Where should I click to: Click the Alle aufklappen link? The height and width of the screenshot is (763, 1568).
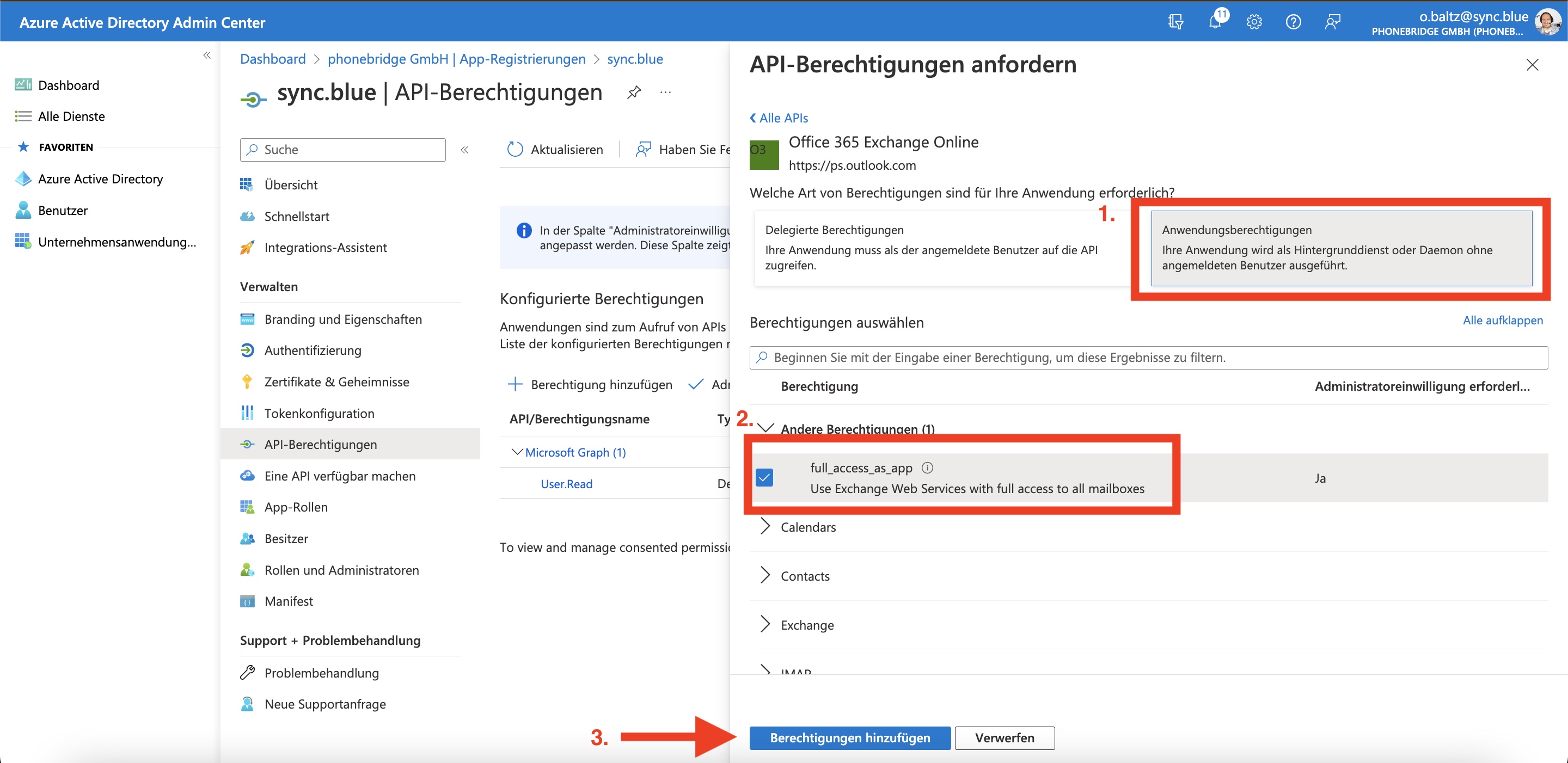pyautogui.click(x=1502, y=321)
